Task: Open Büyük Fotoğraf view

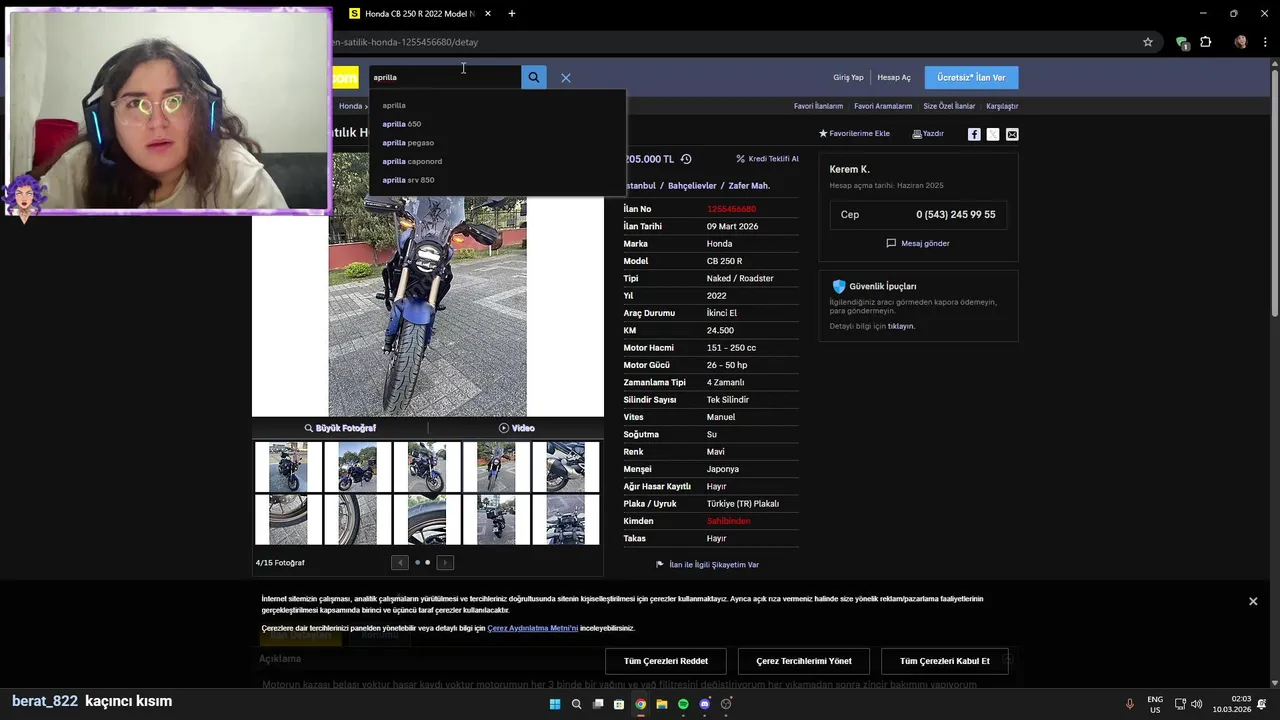Action: coord(340,428)
